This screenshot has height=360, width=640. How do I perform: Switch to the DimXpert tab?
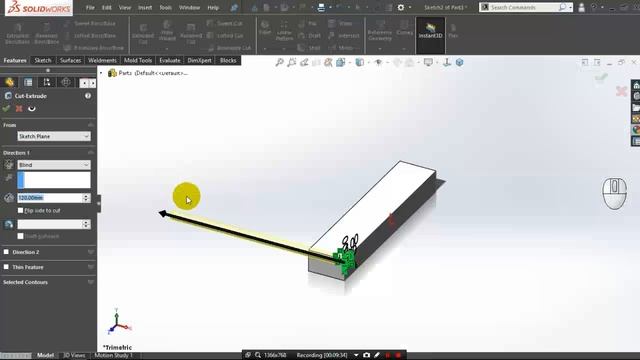(x=200, y=60)
